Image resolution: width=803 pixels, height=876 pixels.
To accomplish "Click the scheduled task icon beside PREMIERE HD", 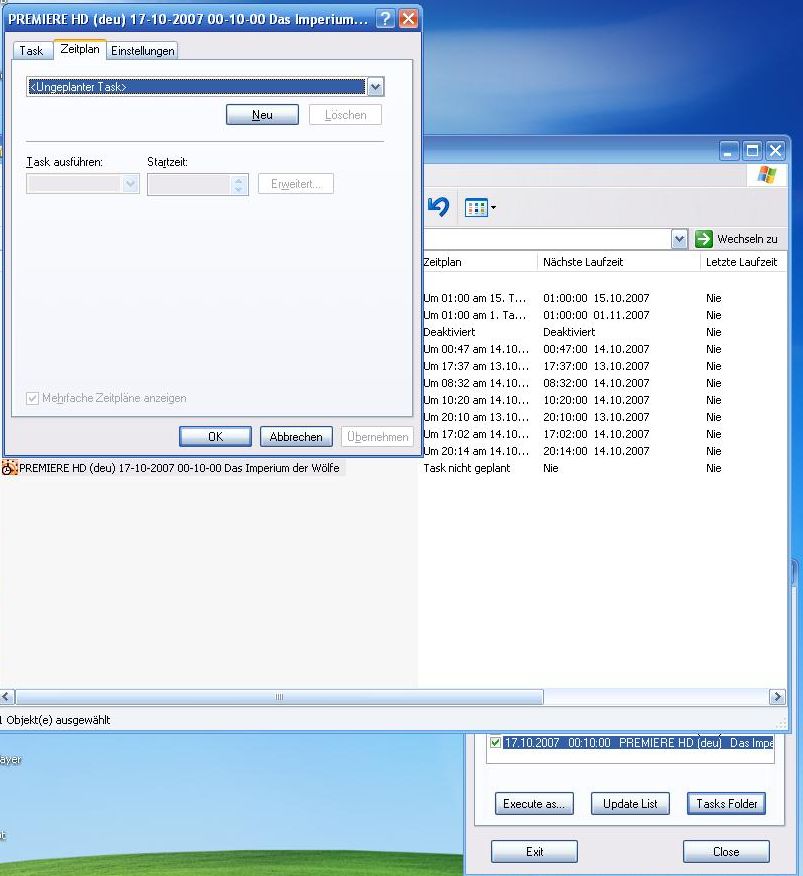I will tap(9, 468).
